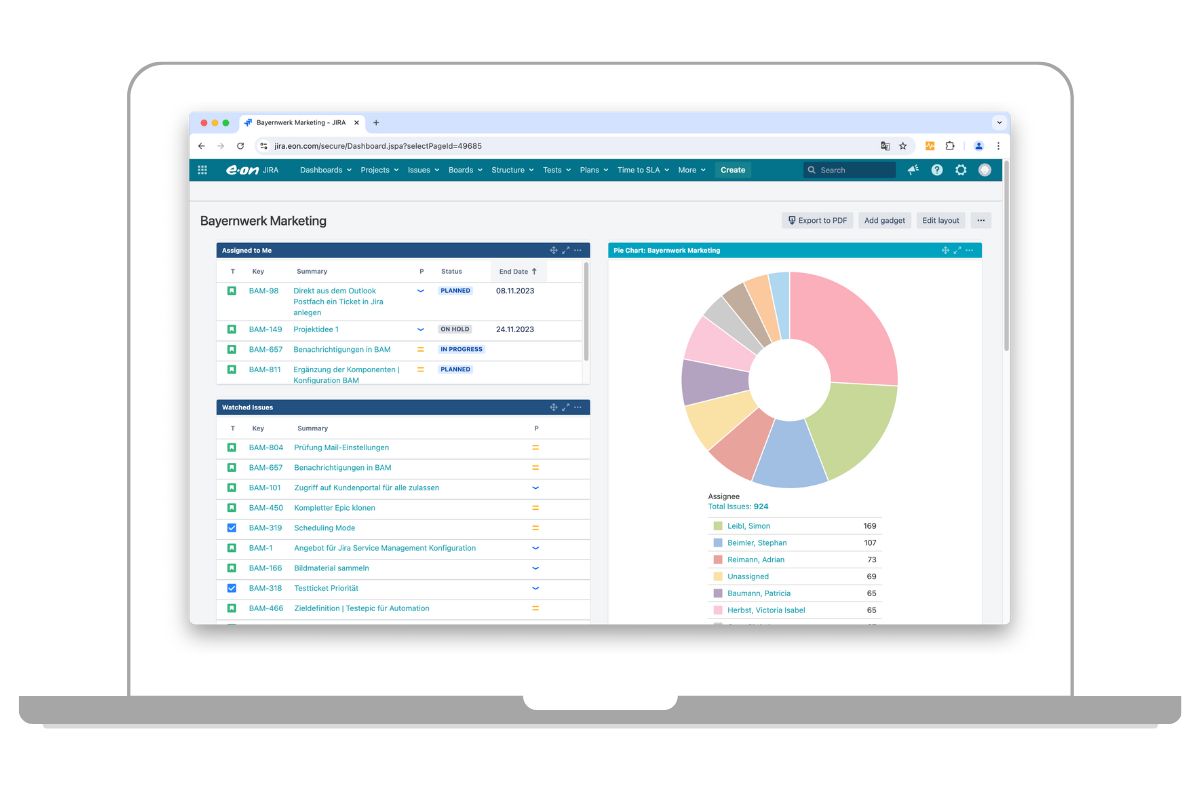Click the priority icon of BAM-804
The width and height of the screenshot is (1200, 790).
pyautogui.click(x=535, y=447)
